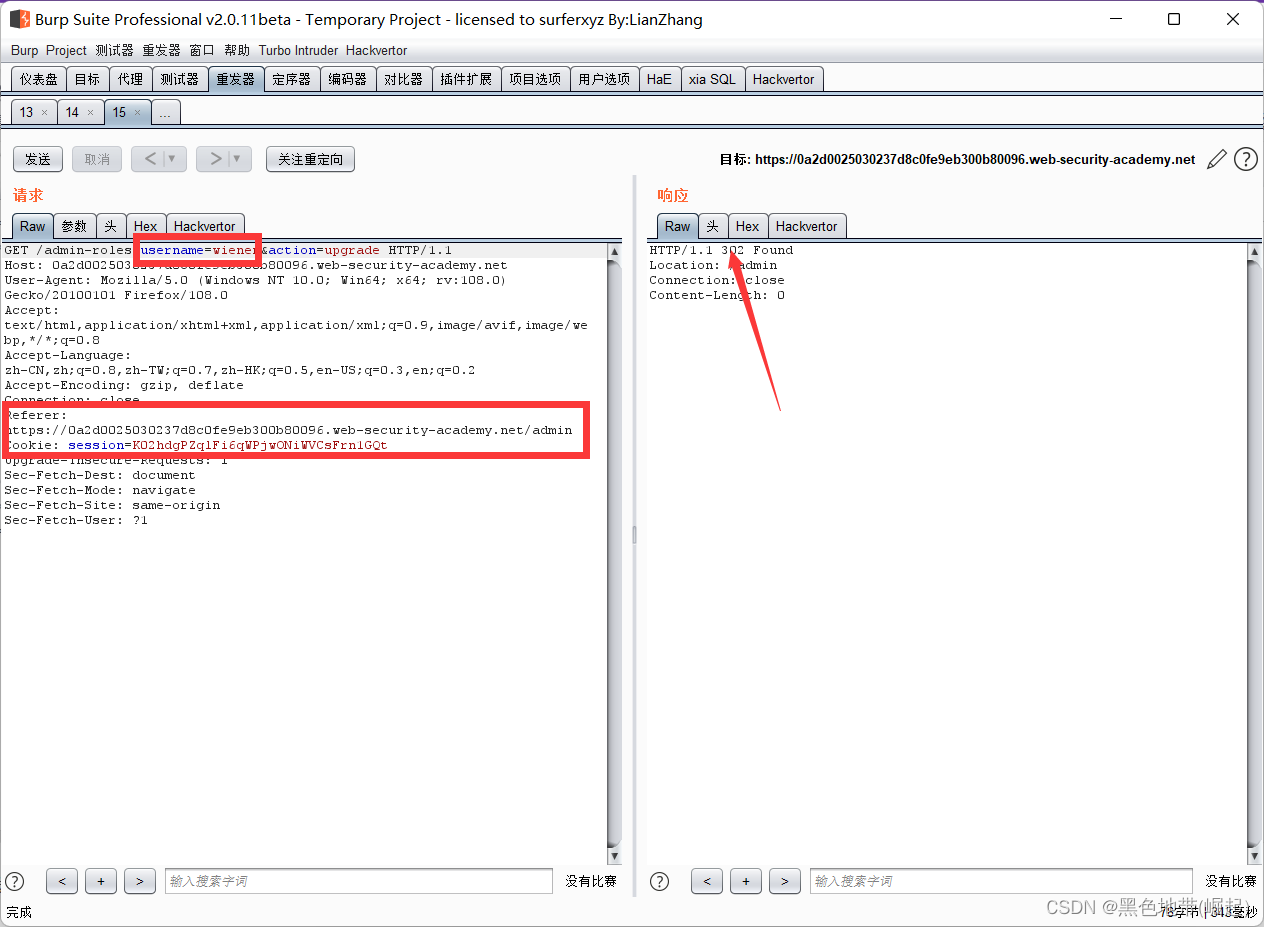The height and width of the screenshot is (927, 1264).
Task: Select the Hex tab in response panel
Action: (x=747, y=226)
